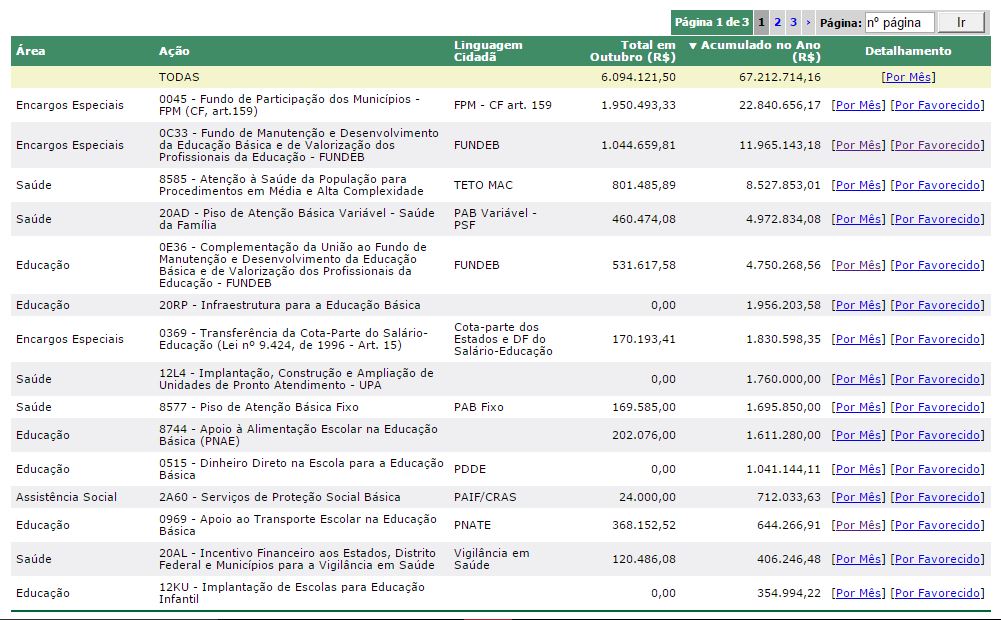Open Por Favorecido for 8744 PNAE row

[x=937, y=435]
